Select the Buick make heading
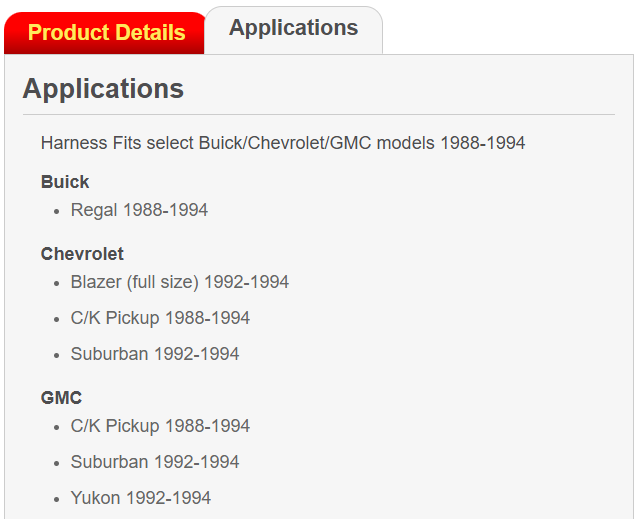The height and width of the screenshot is (519, 643). (x=65, y=182)
